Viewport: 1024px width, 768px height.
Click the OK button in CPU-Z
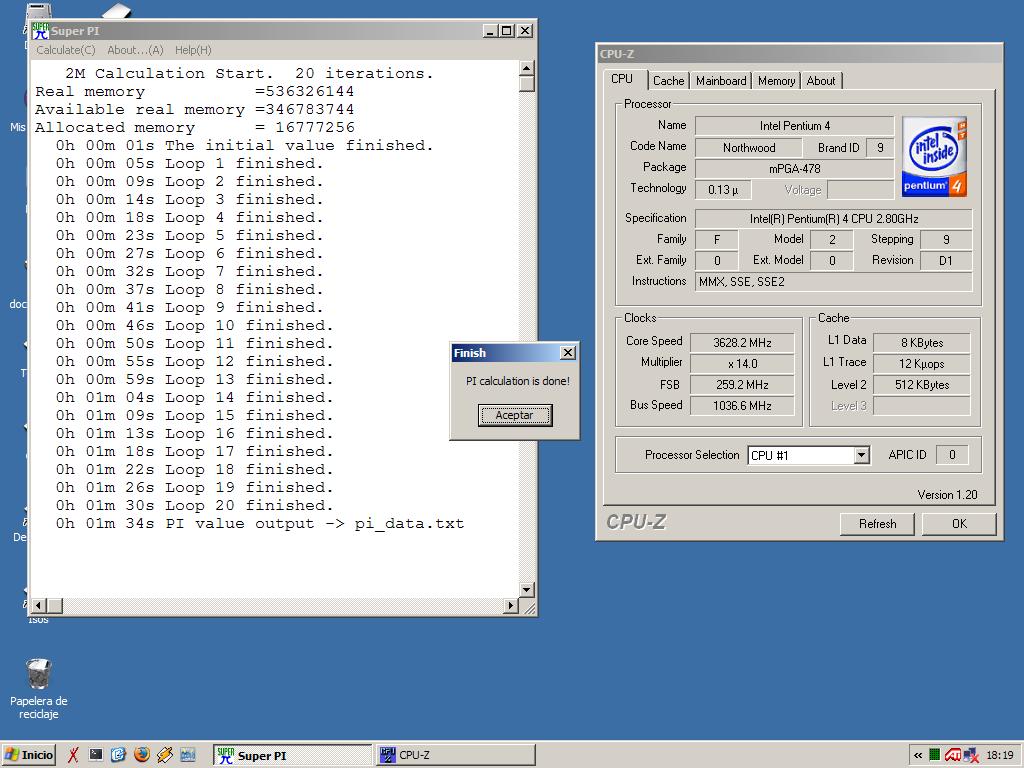(x=959, y=524)
